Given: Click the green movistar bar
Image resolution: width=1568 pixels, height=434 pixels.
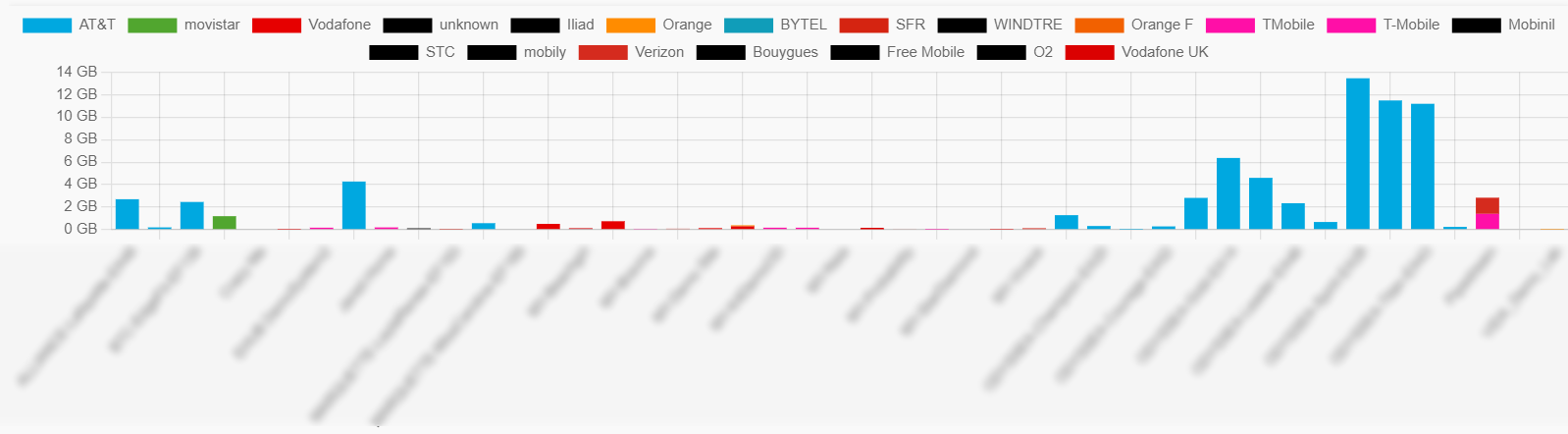Looking at the screenshot, I should click(x=224, y=222).
